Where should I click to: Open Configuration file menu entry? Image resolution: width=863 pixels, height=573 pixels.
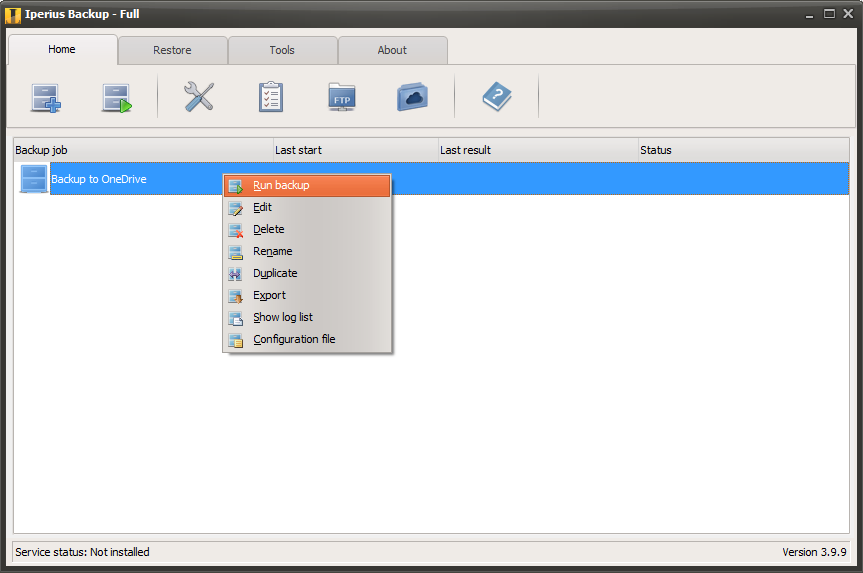pos(307,340)
